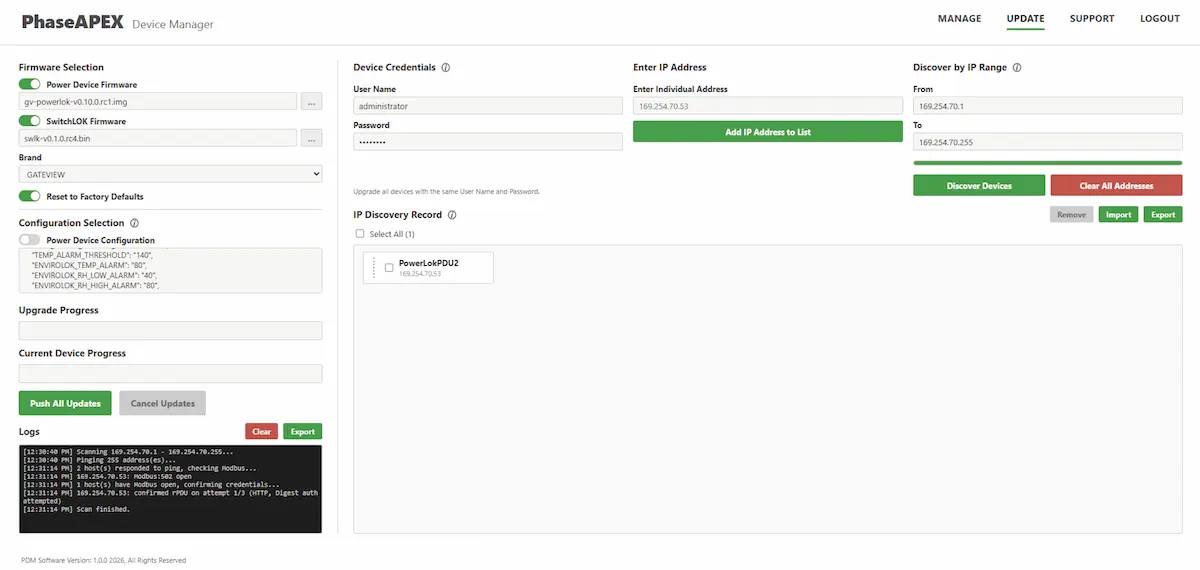
Task: Click the gv-powerlok-v0.10.0.rc1.img firmware path field
Action: click(158, 102)
